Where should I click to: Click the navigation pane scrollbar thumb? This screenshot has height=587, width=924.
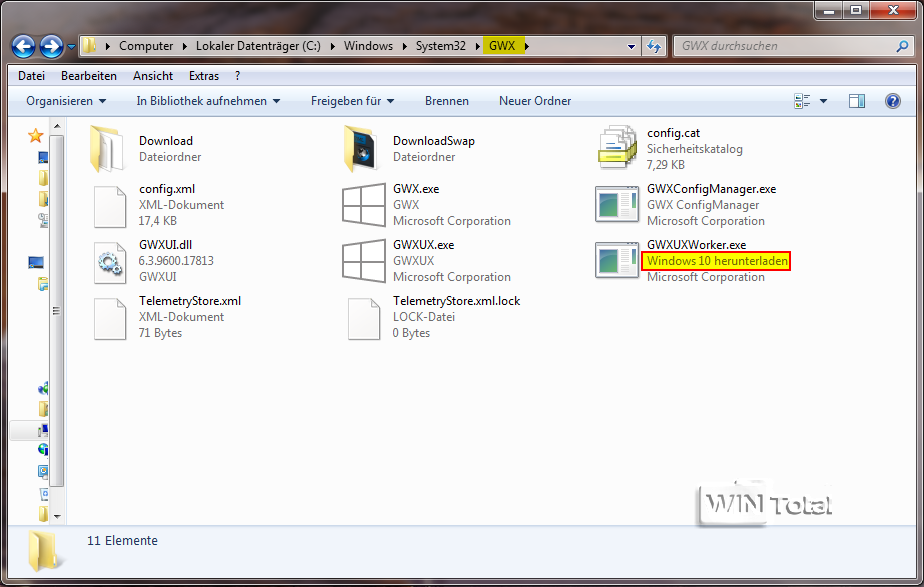57,311
